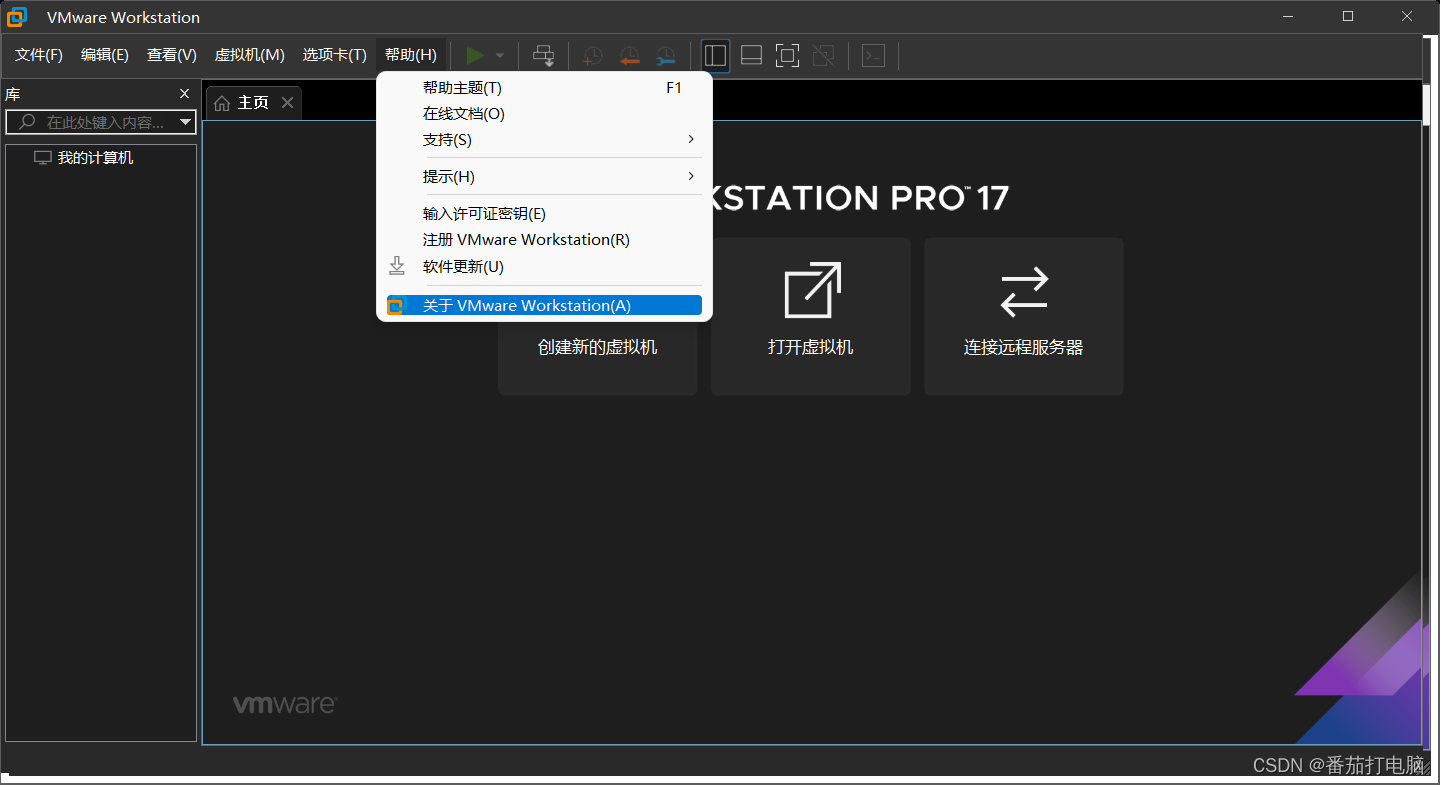Click the library search input field

(100, 122)
